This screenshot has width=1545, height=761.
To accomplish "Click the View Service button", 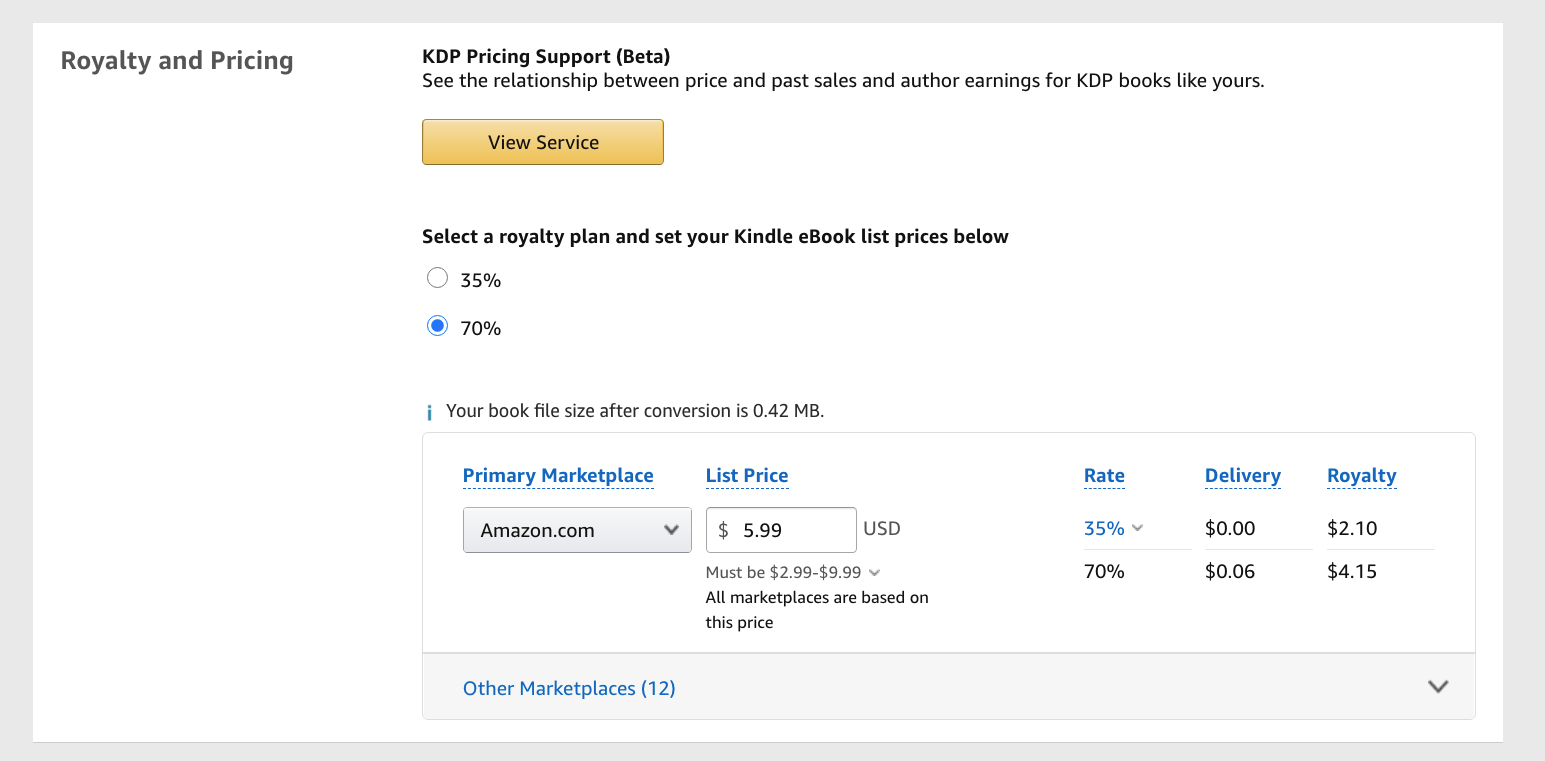I will [x=542, y=142].
